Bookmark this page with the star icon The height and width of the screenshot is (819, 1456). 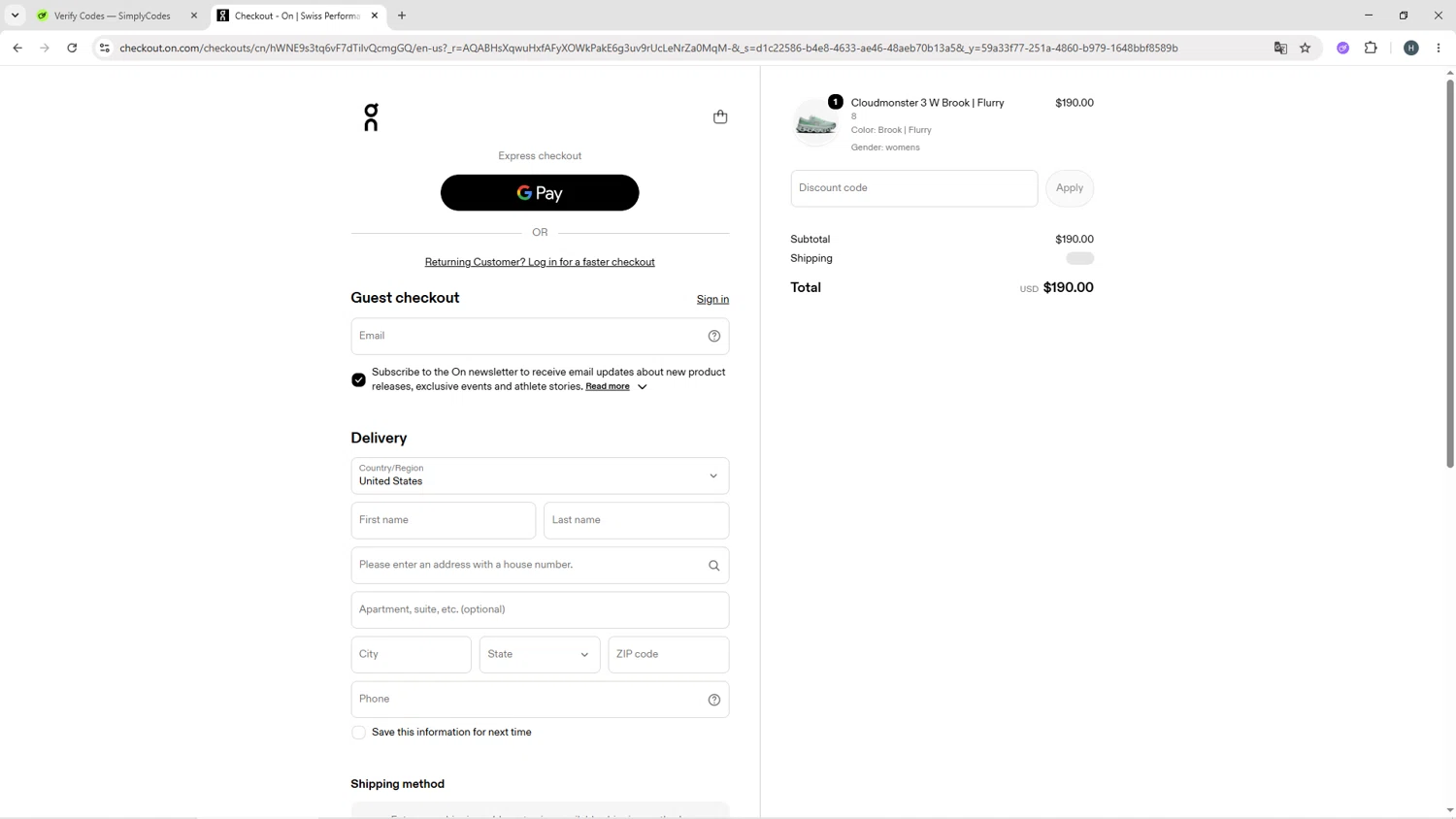[x=1306, y=48]
